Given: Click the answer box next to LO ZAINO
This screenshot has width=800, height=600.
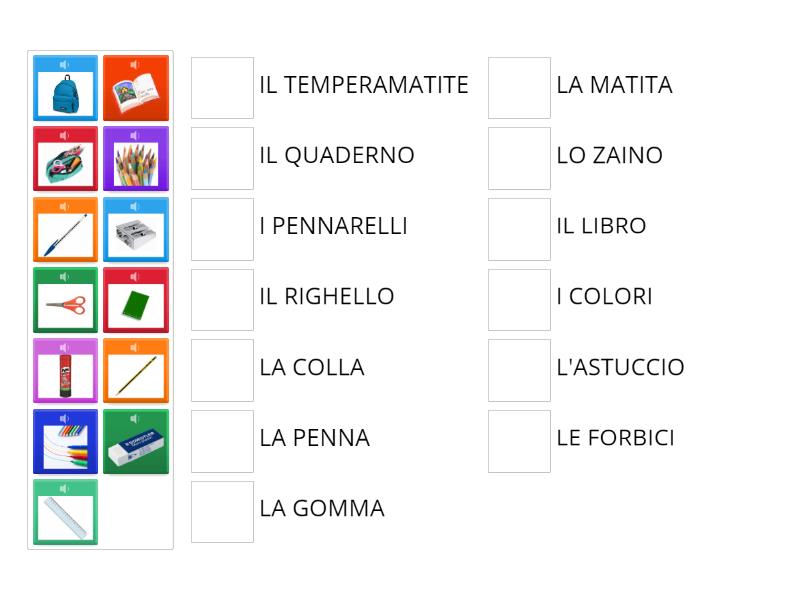Looking at the screenshot, I should point(518,157).
